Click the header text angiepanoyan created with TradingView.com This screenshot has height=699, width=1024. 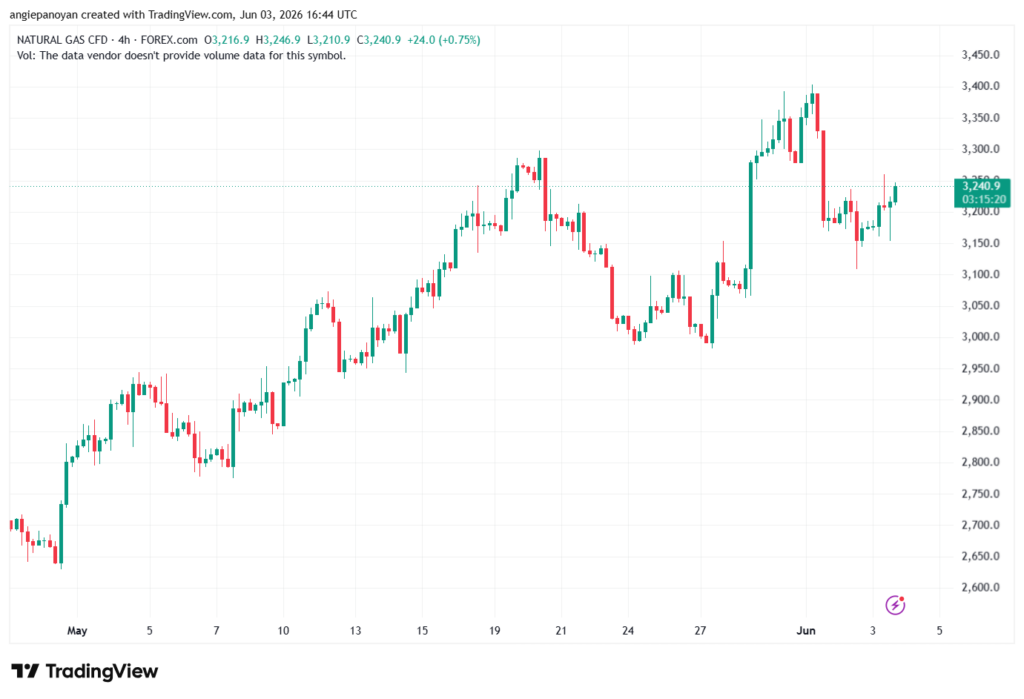pyautogui.click(x=120, y=14)
